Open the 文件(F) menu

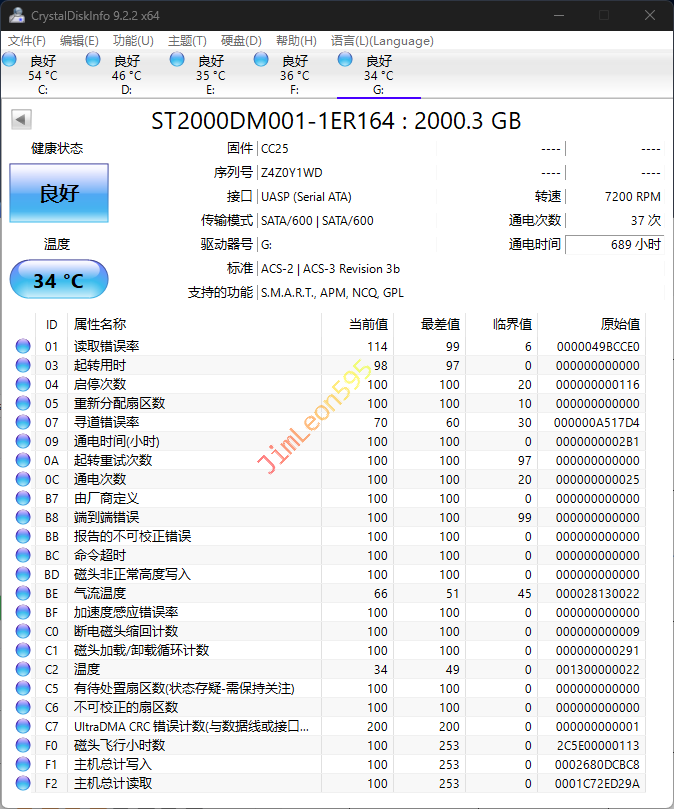(27, 41)
